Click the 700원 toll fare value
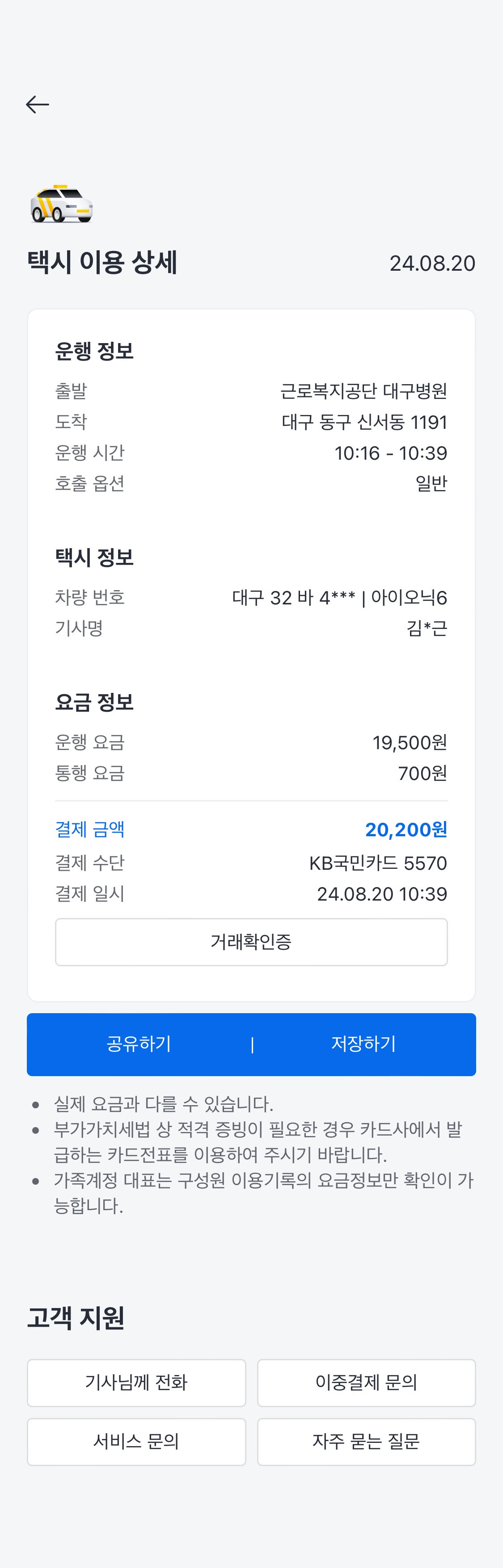 422,773
